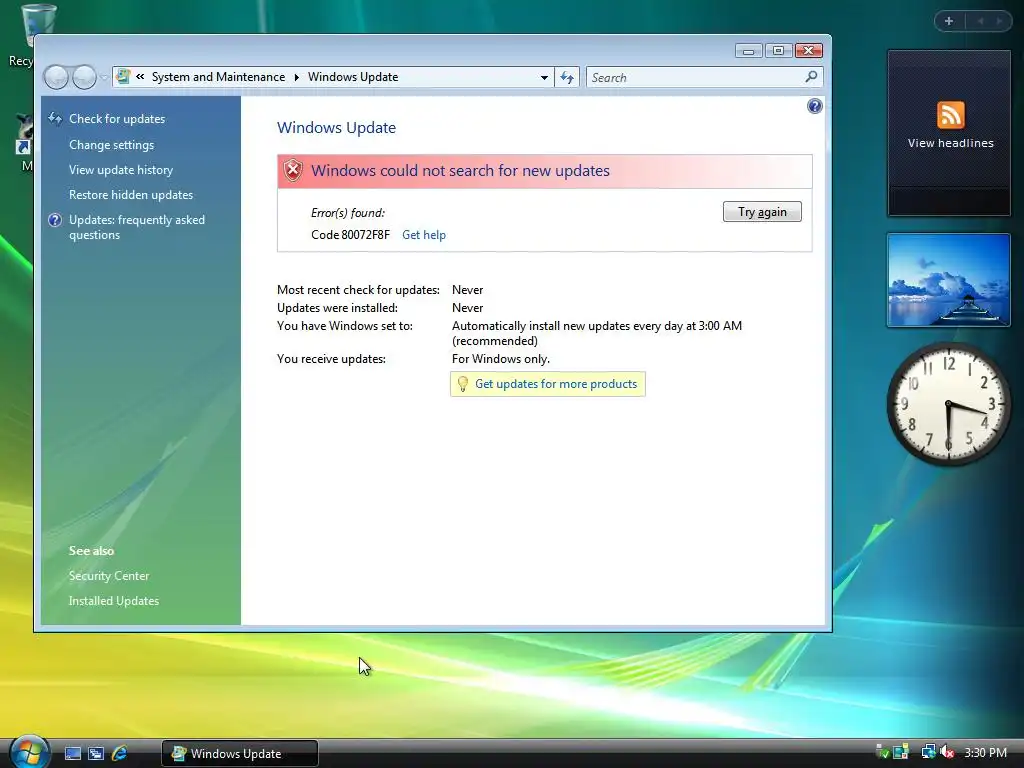Click the analog clock gadget
This screenshot has height=768, width=1024.
pyautogui.click(x=948, y=404)
